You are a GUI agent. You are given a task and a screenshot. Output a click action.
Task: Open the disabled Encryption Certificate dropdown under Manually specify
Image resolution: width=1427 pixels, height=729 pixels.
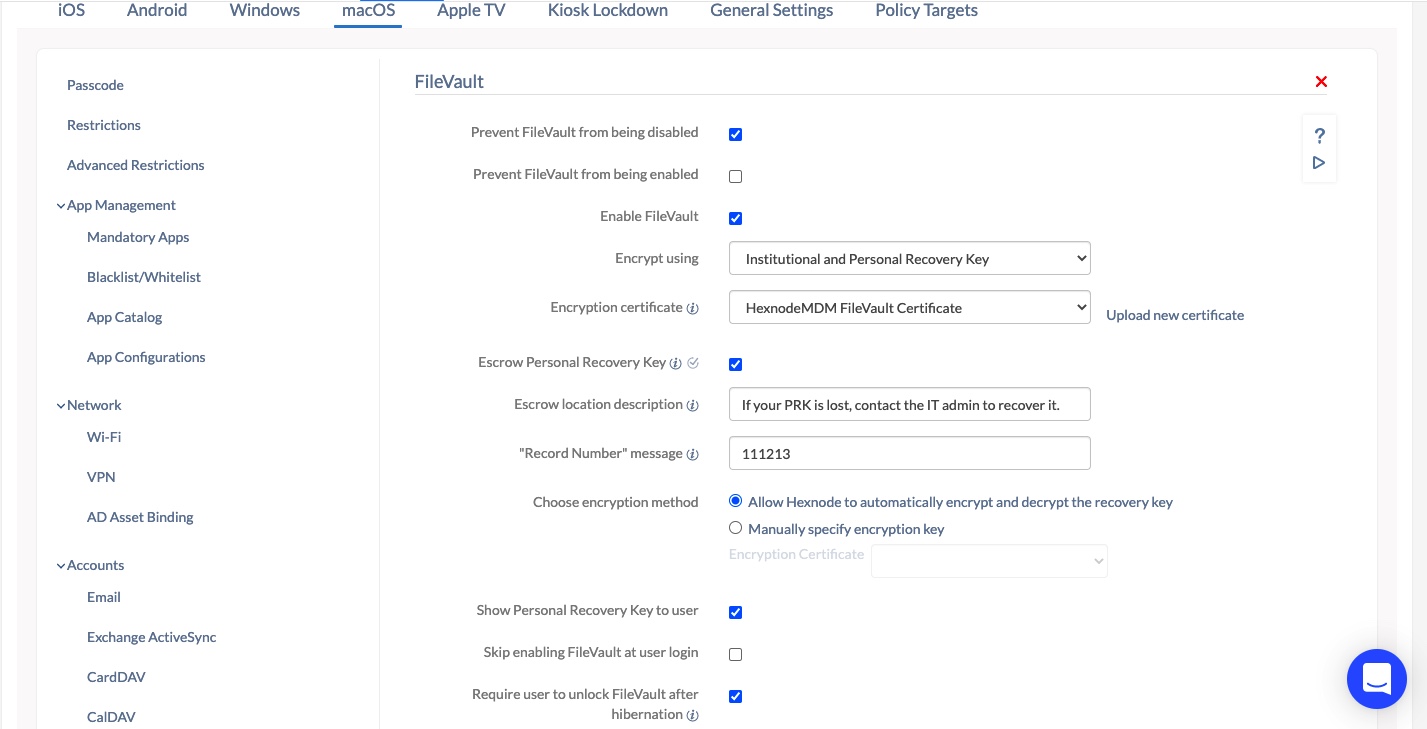[989, 561]
